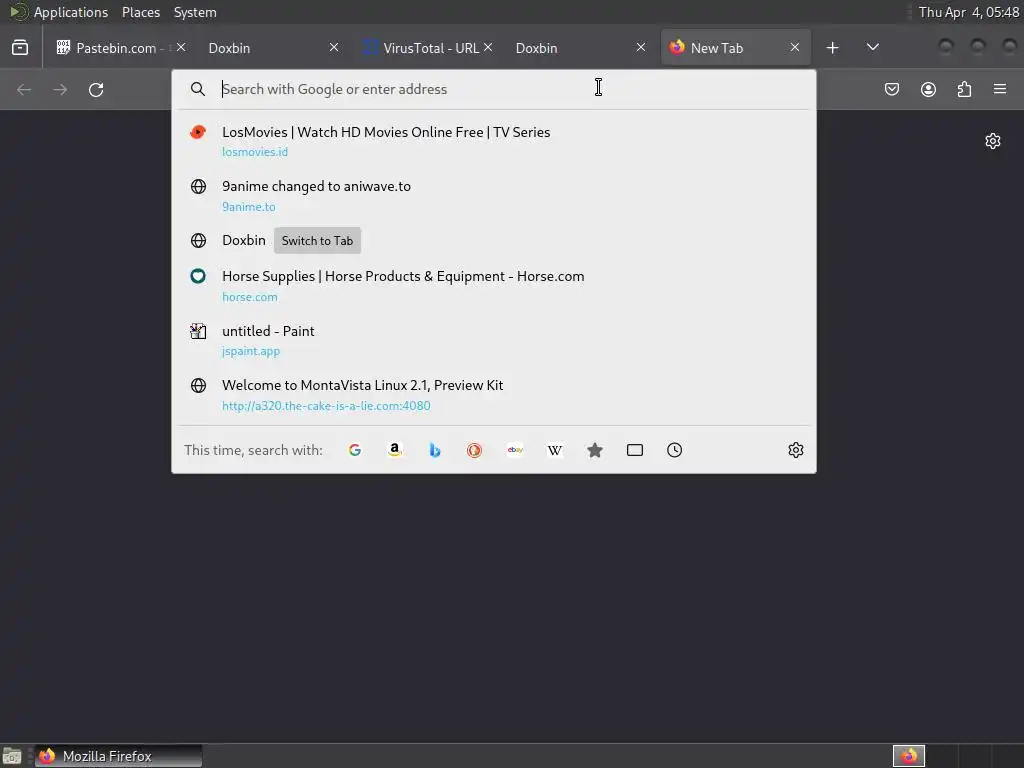Expand the list all tabs chevron

pos(872,48)
